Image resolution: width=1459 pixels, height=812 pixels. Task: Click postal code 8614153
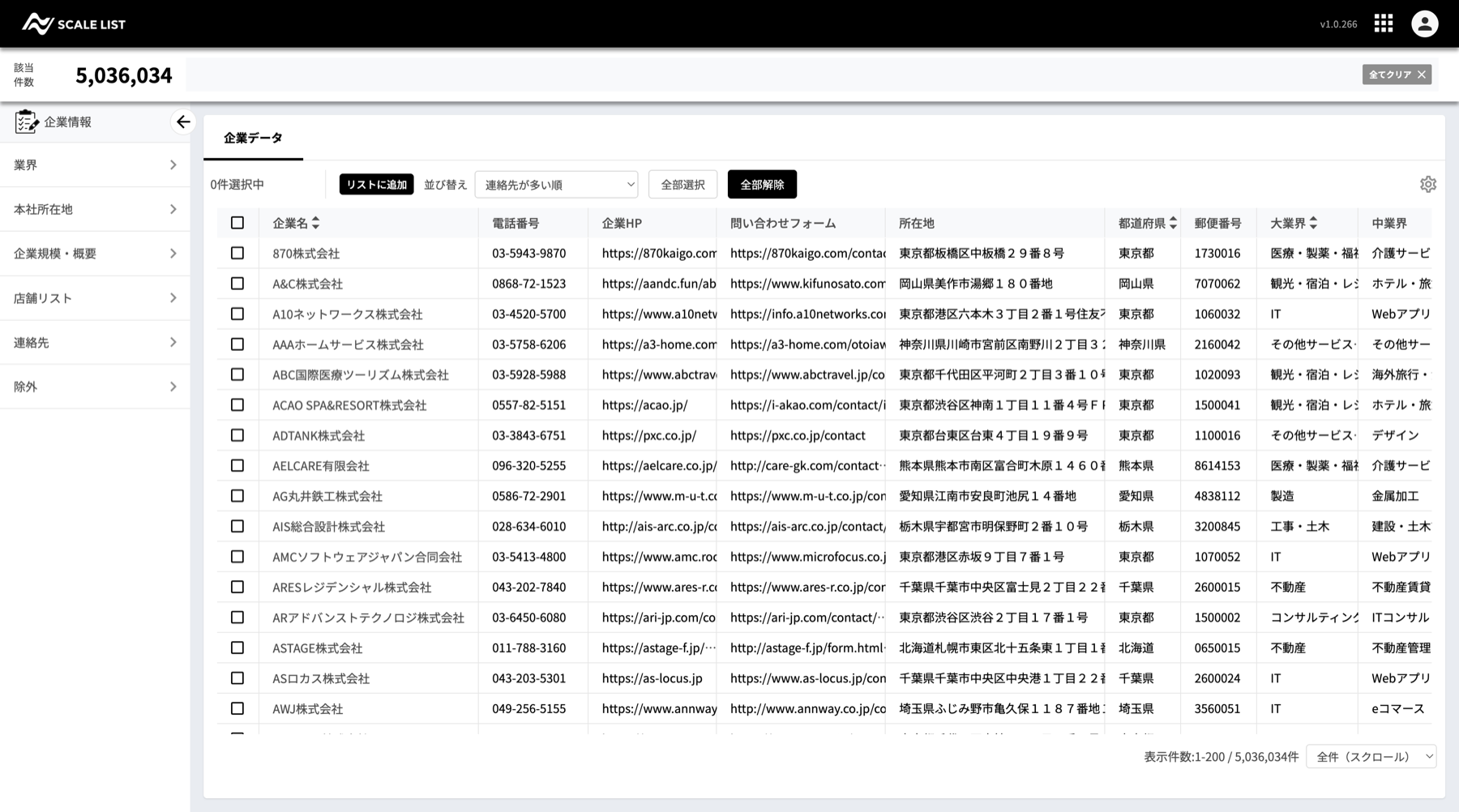click(x=1217, y=466)
